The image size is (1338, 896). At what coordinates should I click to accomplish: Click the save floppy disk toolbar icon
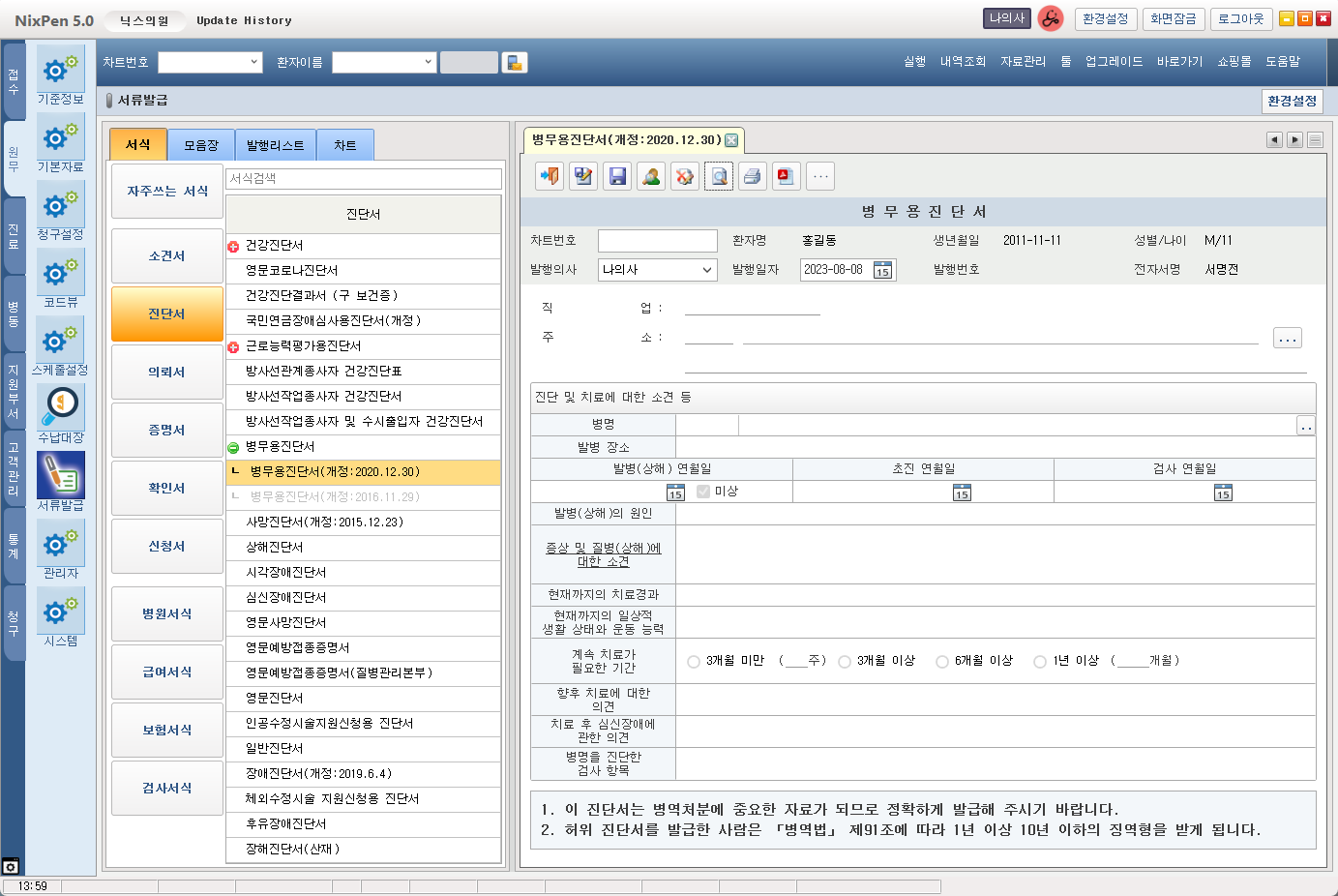click(617, 176)
